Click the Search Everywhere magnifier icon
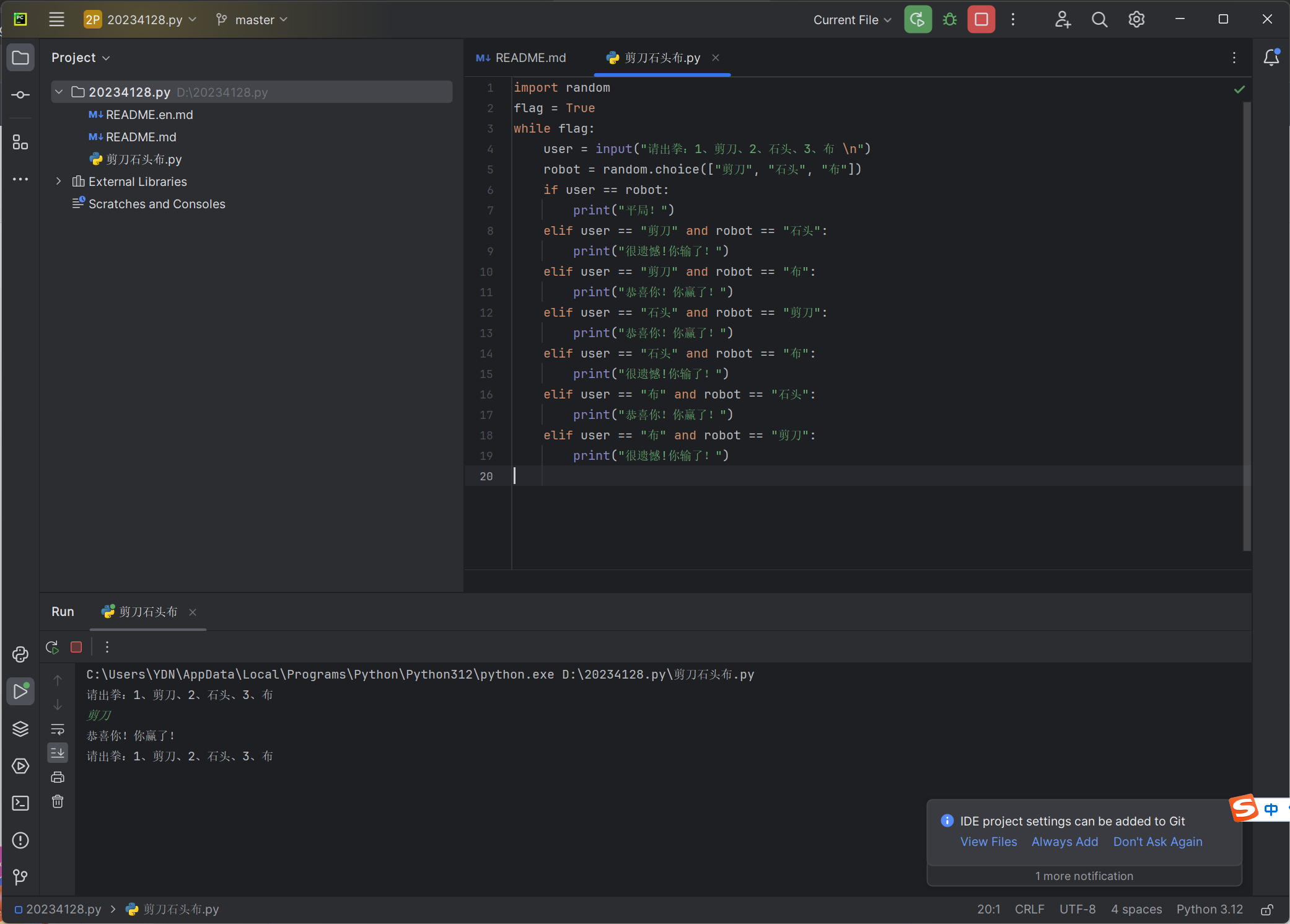Viewport: 1290px width, 924px height. (x=1099, y=20)
